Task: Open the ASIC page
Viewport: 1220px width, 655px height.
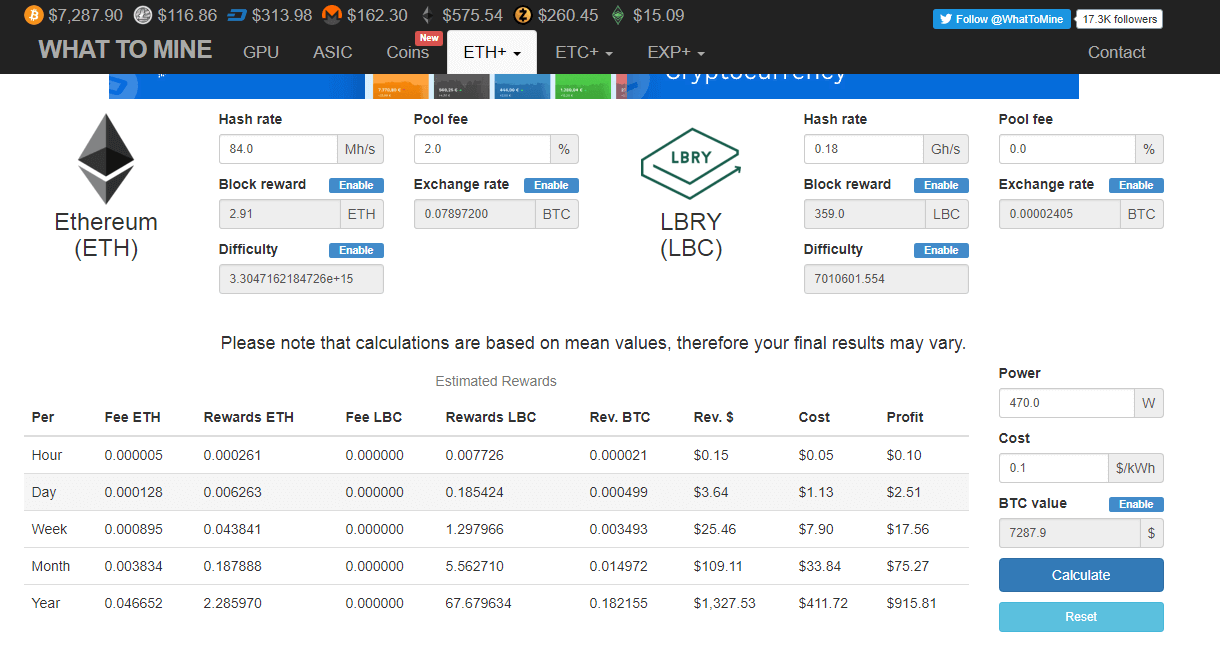Action: click(333, 52)
